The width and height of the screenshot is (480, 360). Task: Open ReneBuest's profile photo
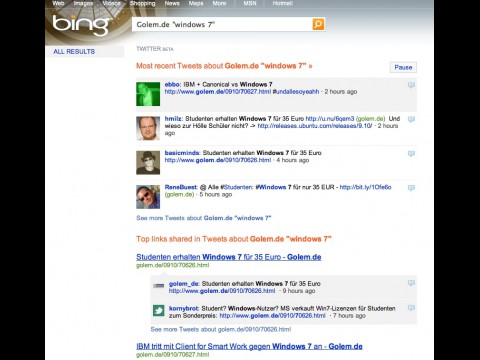point(148,197)
